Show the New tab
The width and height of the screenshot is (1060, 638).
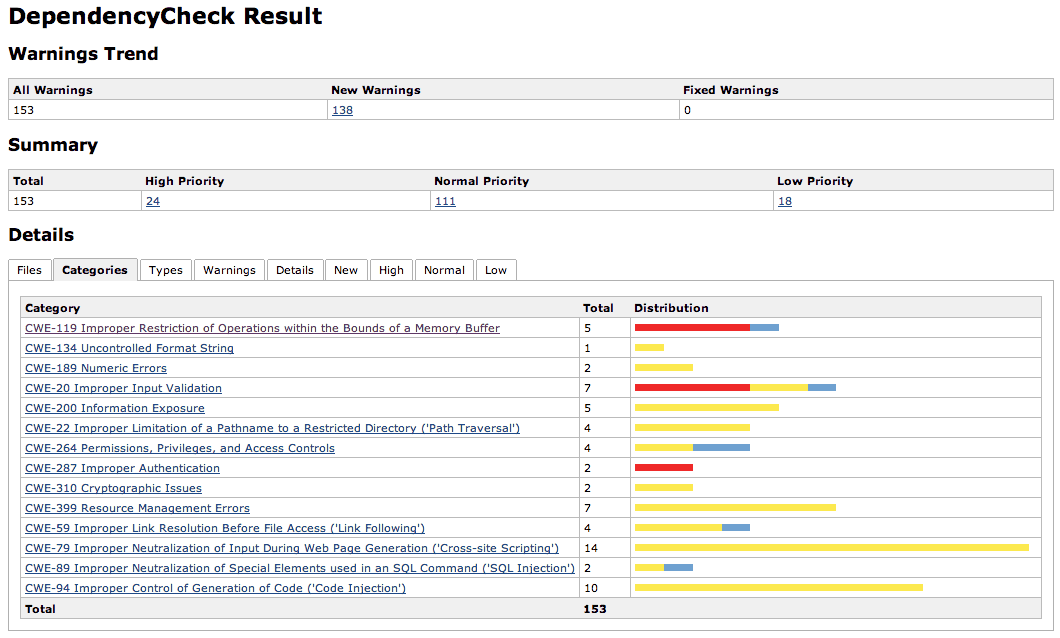346,270
